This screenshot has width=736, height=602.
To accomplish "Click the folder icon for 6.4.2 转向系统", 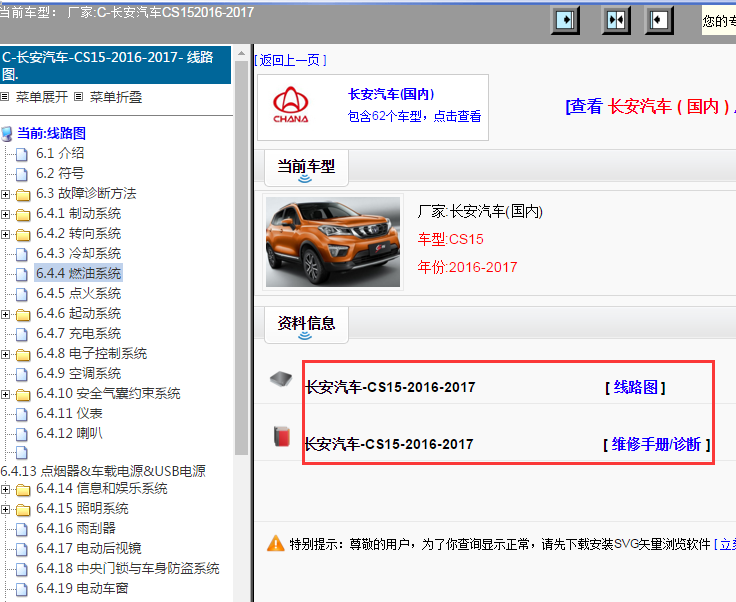I will click(x=23, y=234).
